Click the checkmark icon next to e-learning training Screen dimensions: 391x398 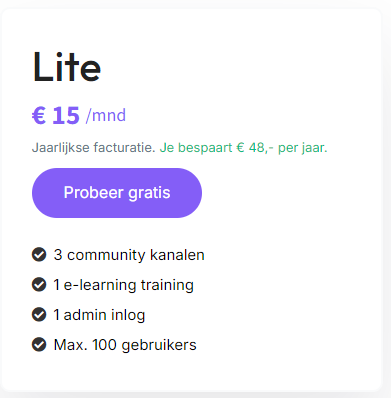[39, 285]
